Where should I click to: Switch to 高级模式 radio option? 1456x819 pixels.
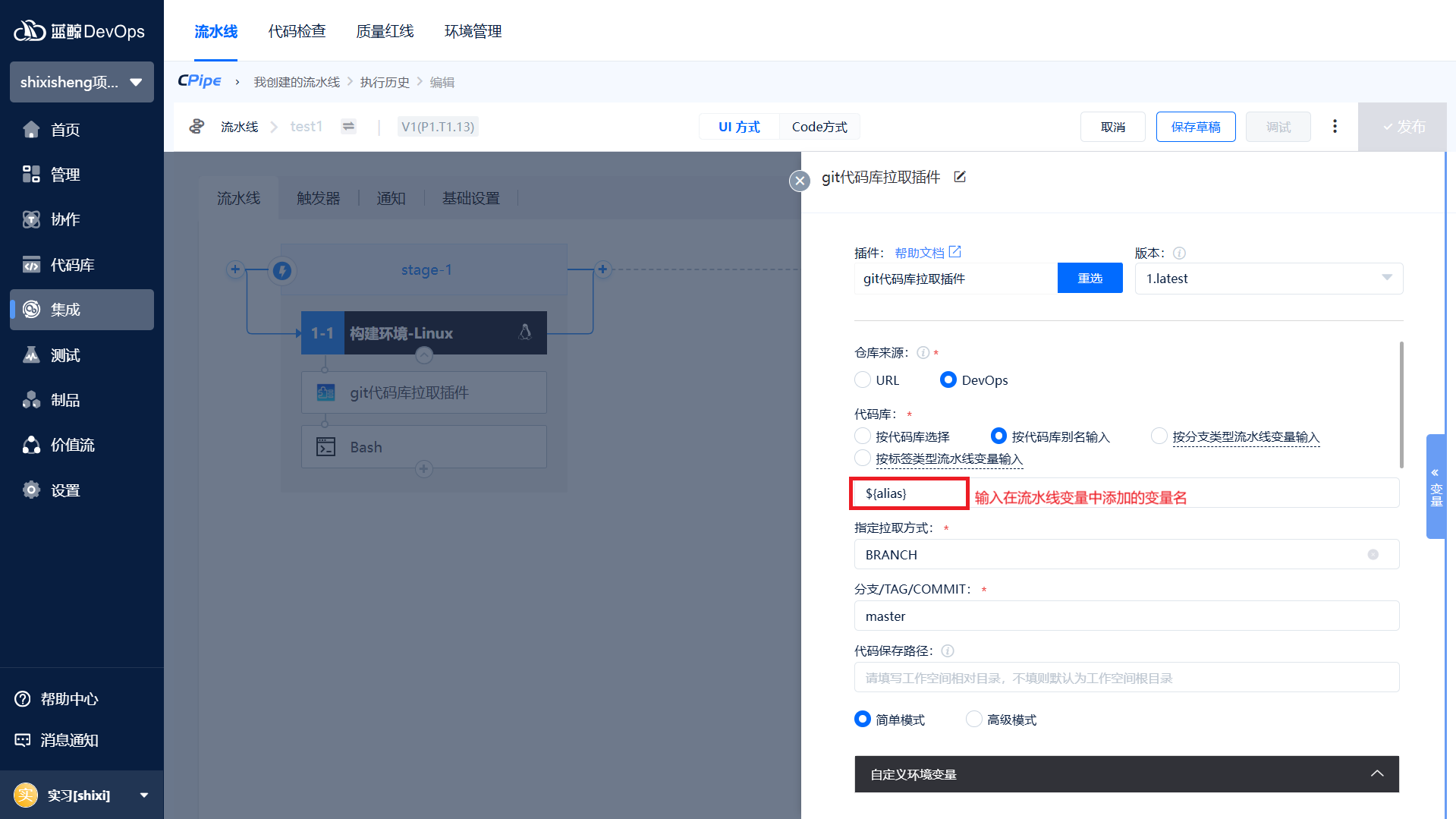coord(973,720)
